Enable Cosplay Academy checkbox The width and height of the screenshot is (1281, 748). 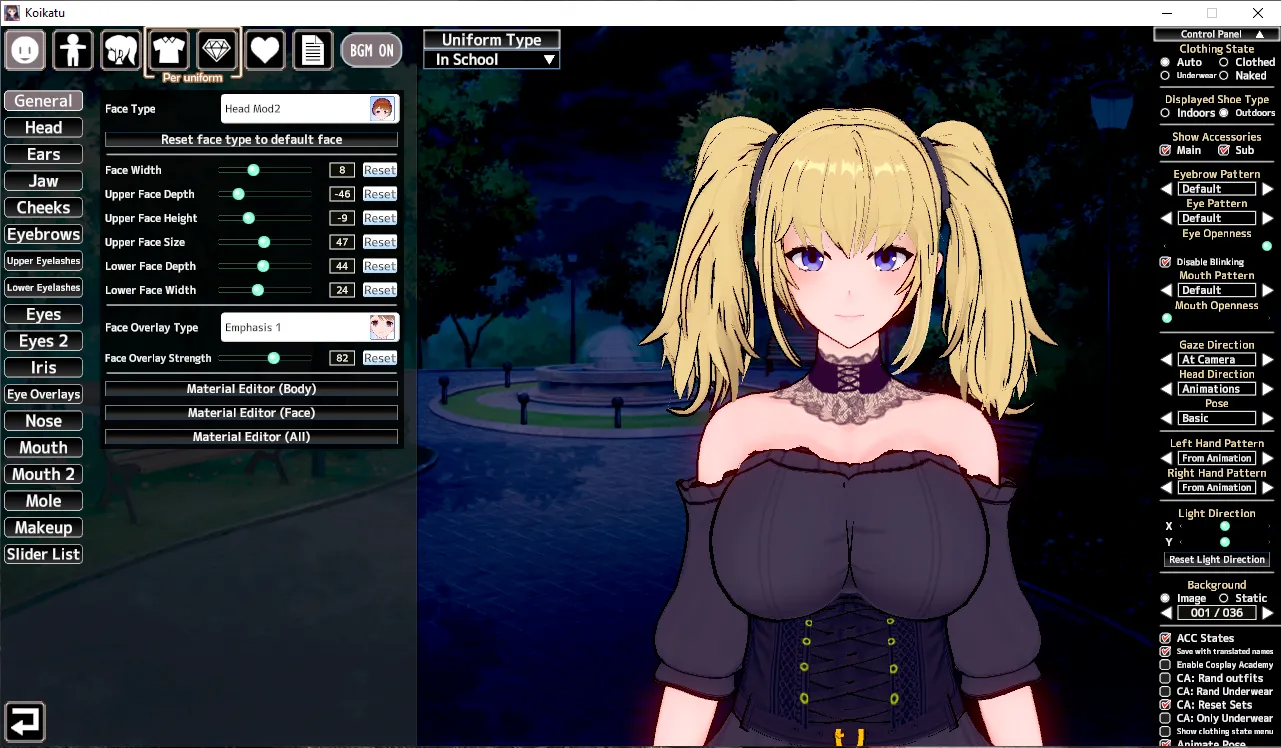pyautogui.click(x=1165, y=665)
